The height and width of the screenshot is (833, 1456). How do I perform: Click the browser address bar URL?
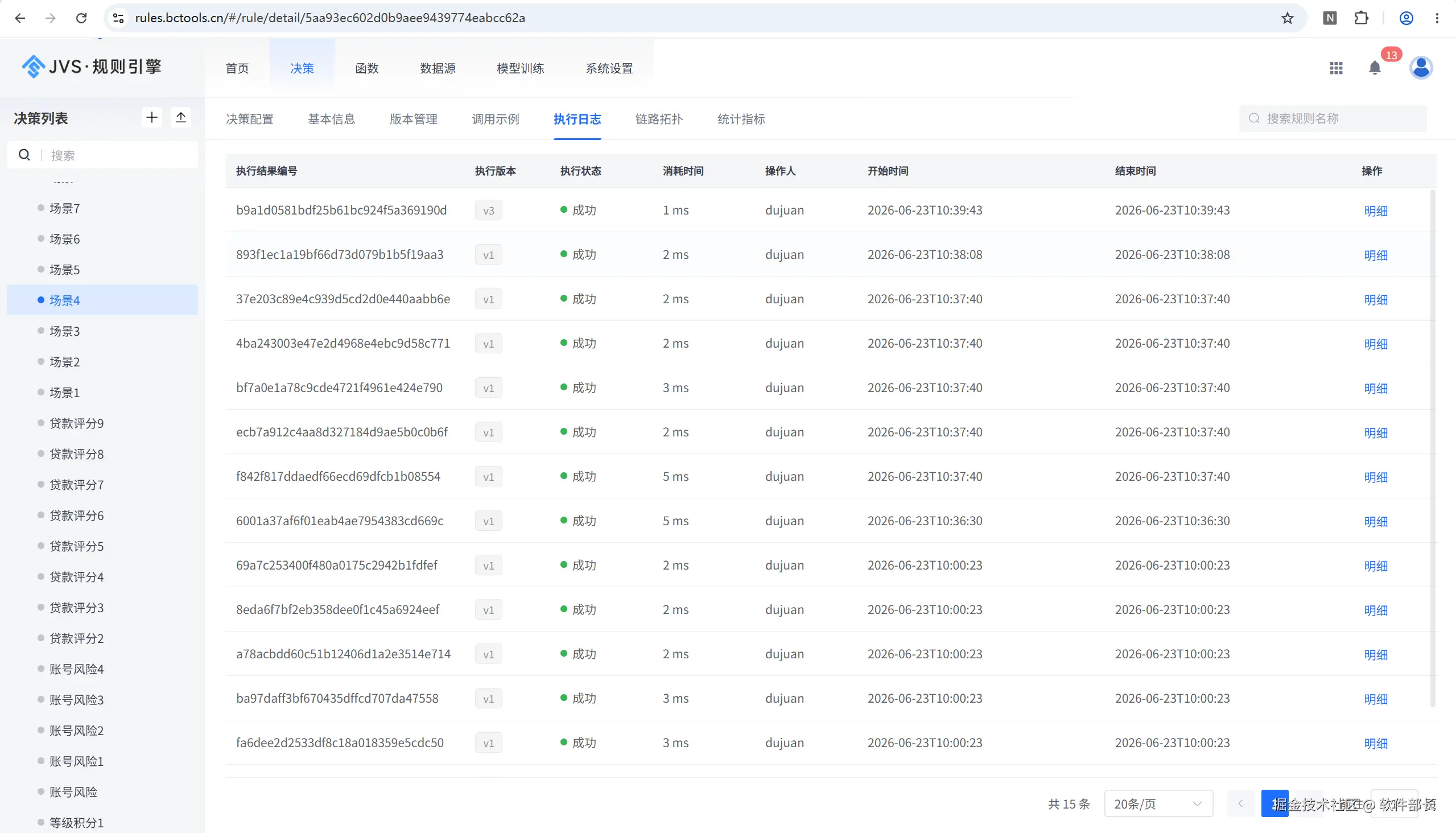tap(329, 18)
